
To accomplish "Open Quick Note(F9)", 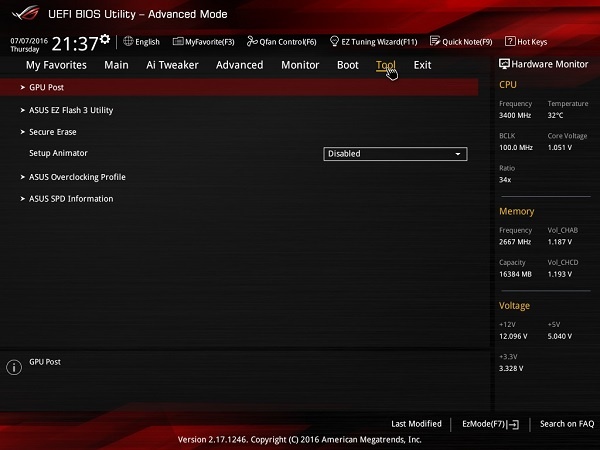I will coord(467,42).
